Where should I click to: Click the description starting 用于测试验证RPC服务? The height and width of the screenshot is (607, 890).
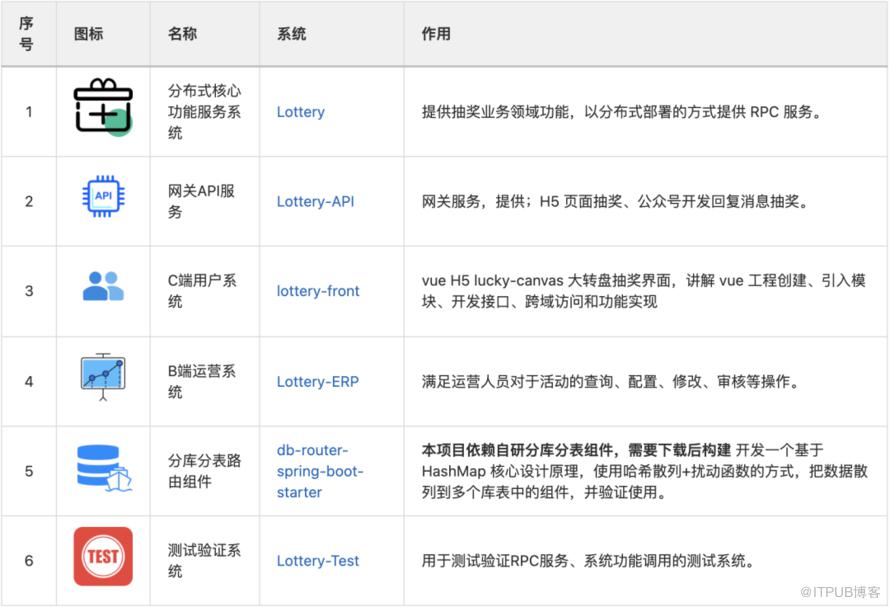589,561
